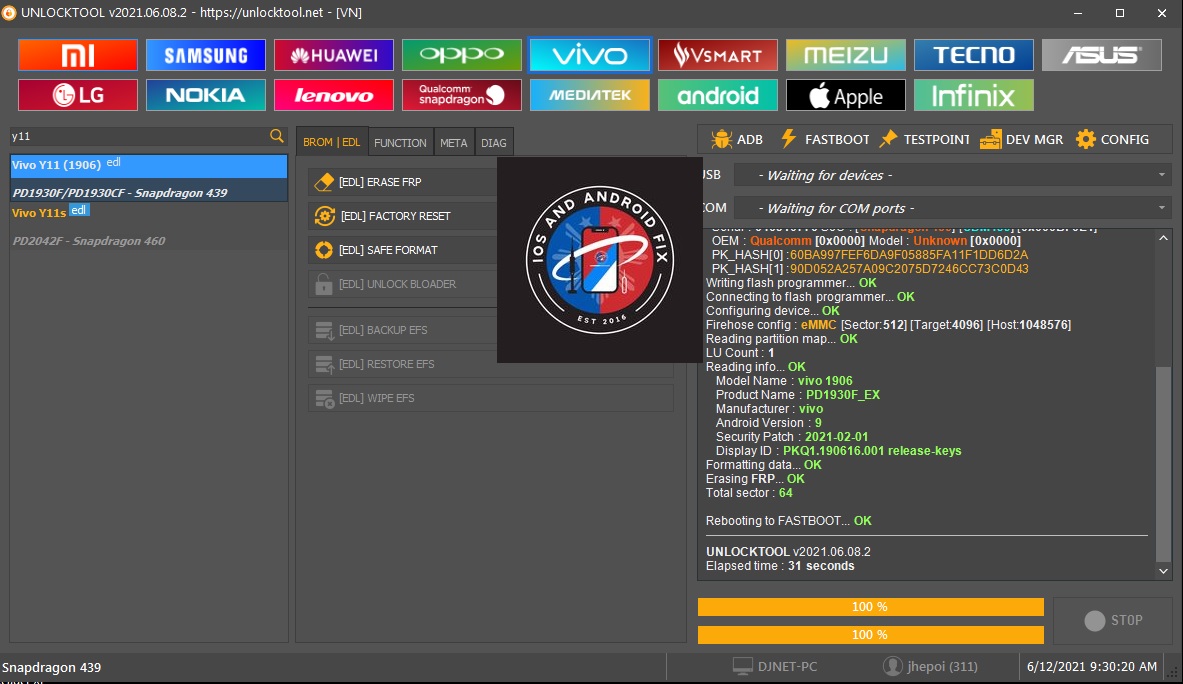The height and width of the screenshot is (684, 1183).
Task: Open the OPPO brand tile
Action: [462, 55]
